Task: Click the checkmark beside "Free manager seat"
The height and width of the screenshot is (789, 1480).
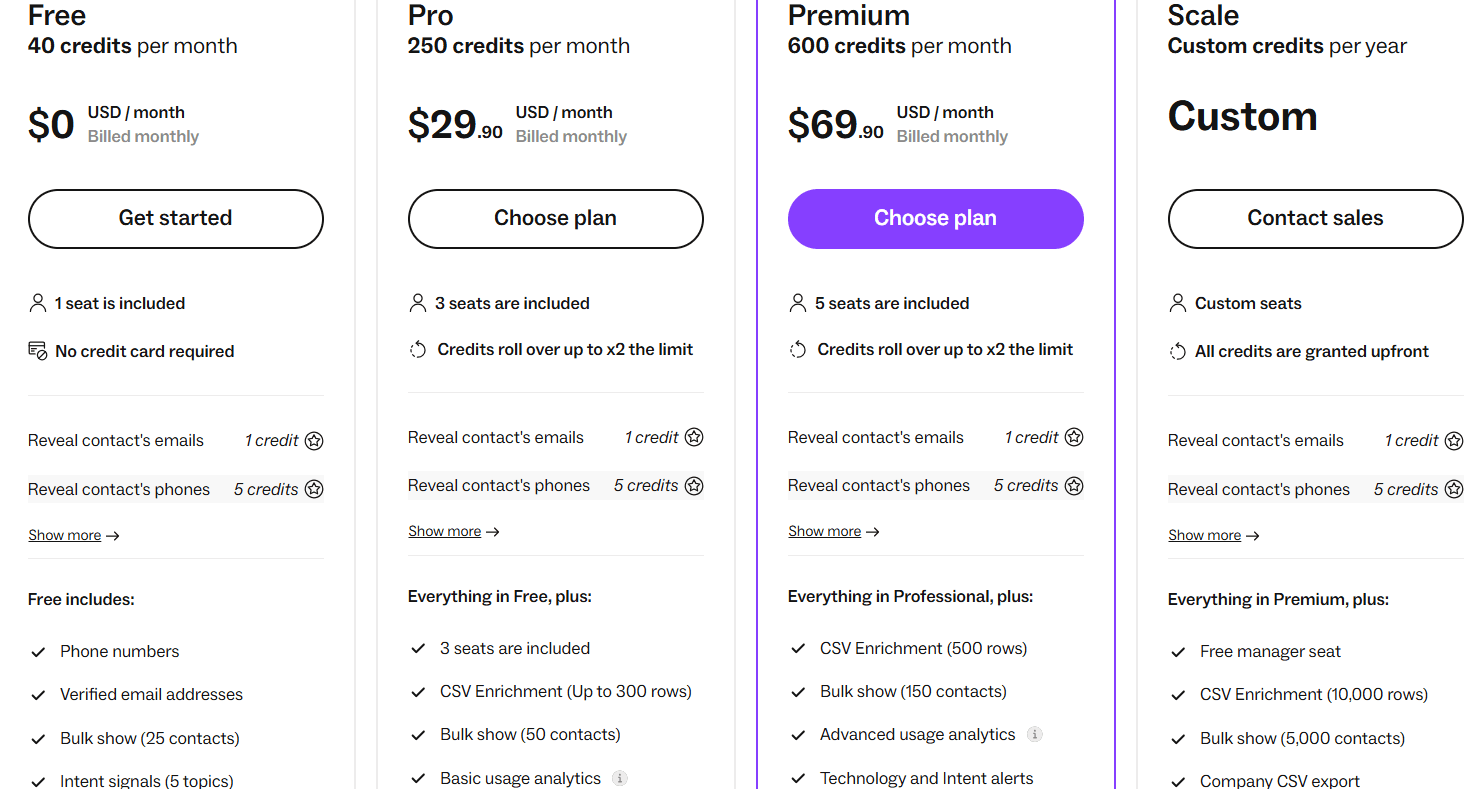Action: click(1178, 651)
